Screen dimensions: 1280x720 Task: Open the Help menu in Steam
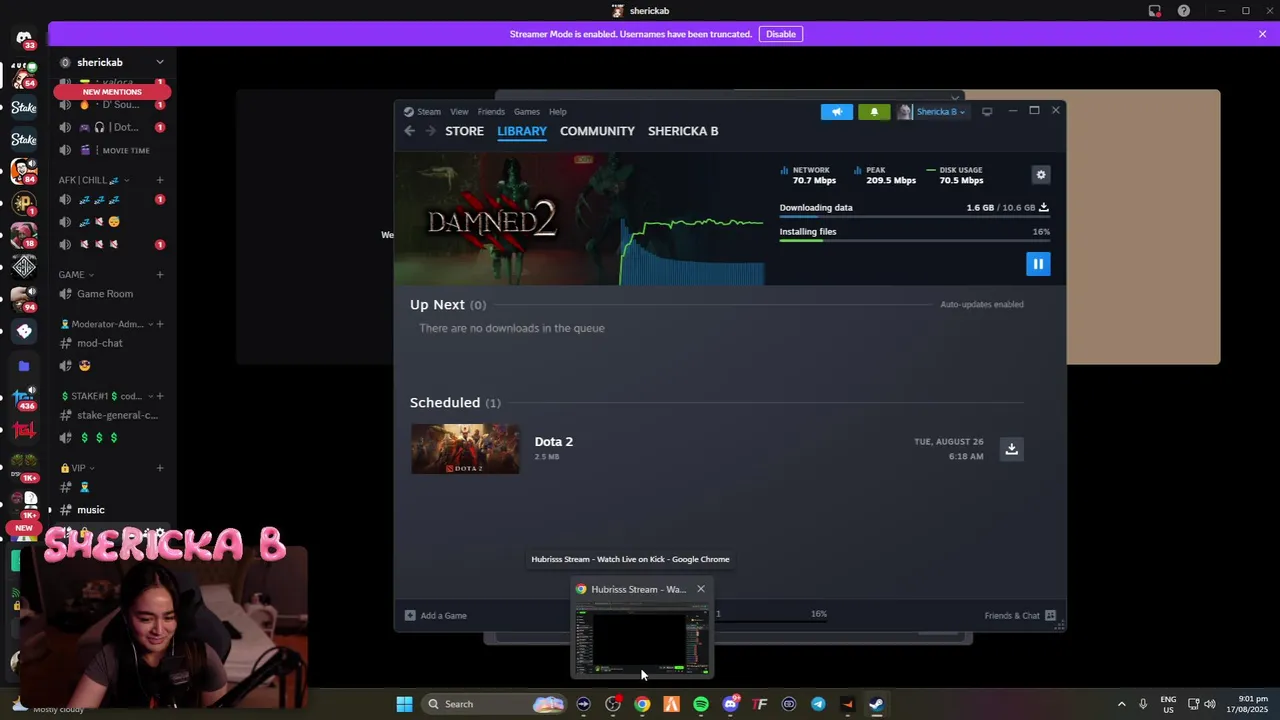[x=558, y=112]
